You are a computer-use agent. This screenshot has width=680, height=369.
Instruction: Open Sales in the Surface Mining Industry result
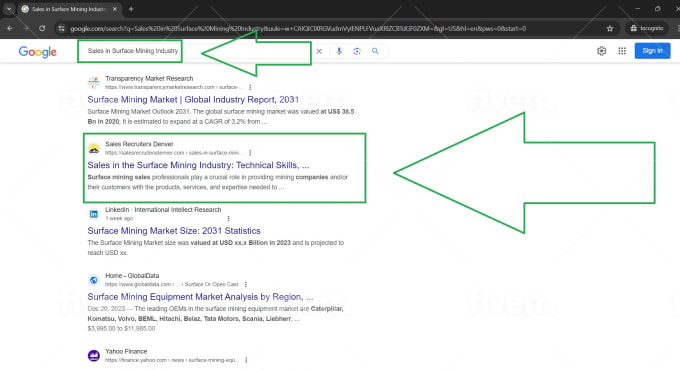[198, 165]
